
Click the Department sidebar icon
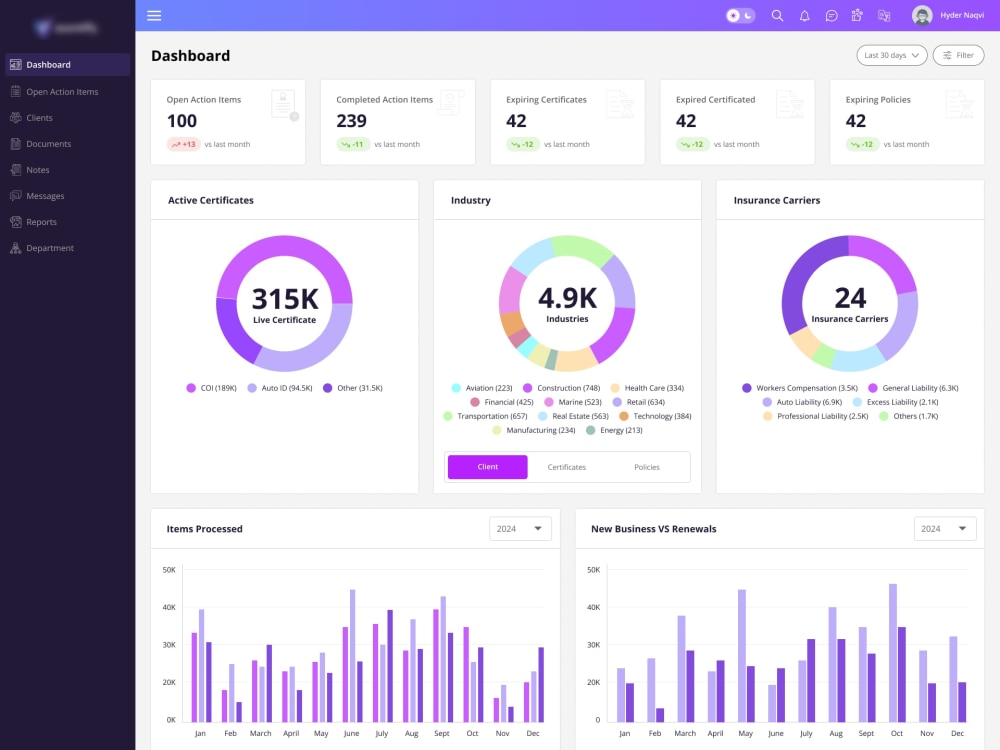click(16, 248)
